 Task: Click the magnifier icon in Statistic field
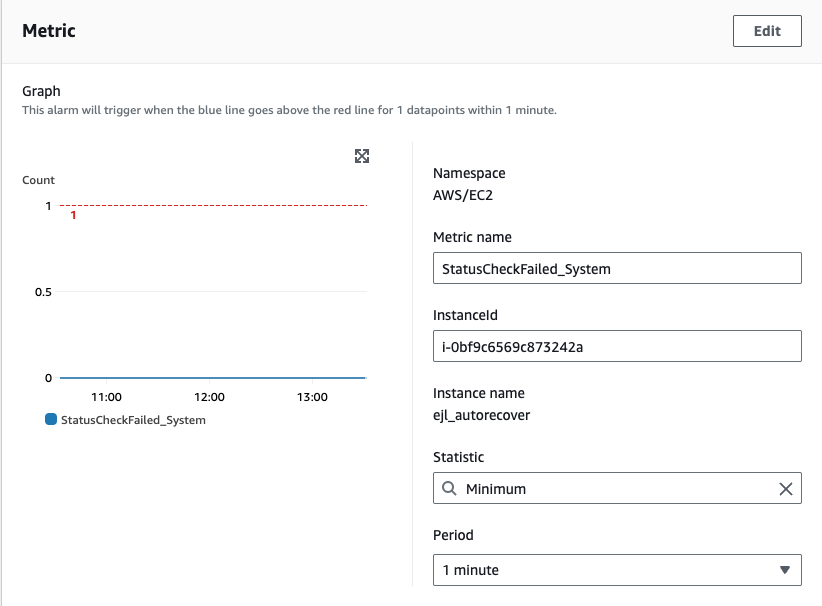(x=449, y=489)
